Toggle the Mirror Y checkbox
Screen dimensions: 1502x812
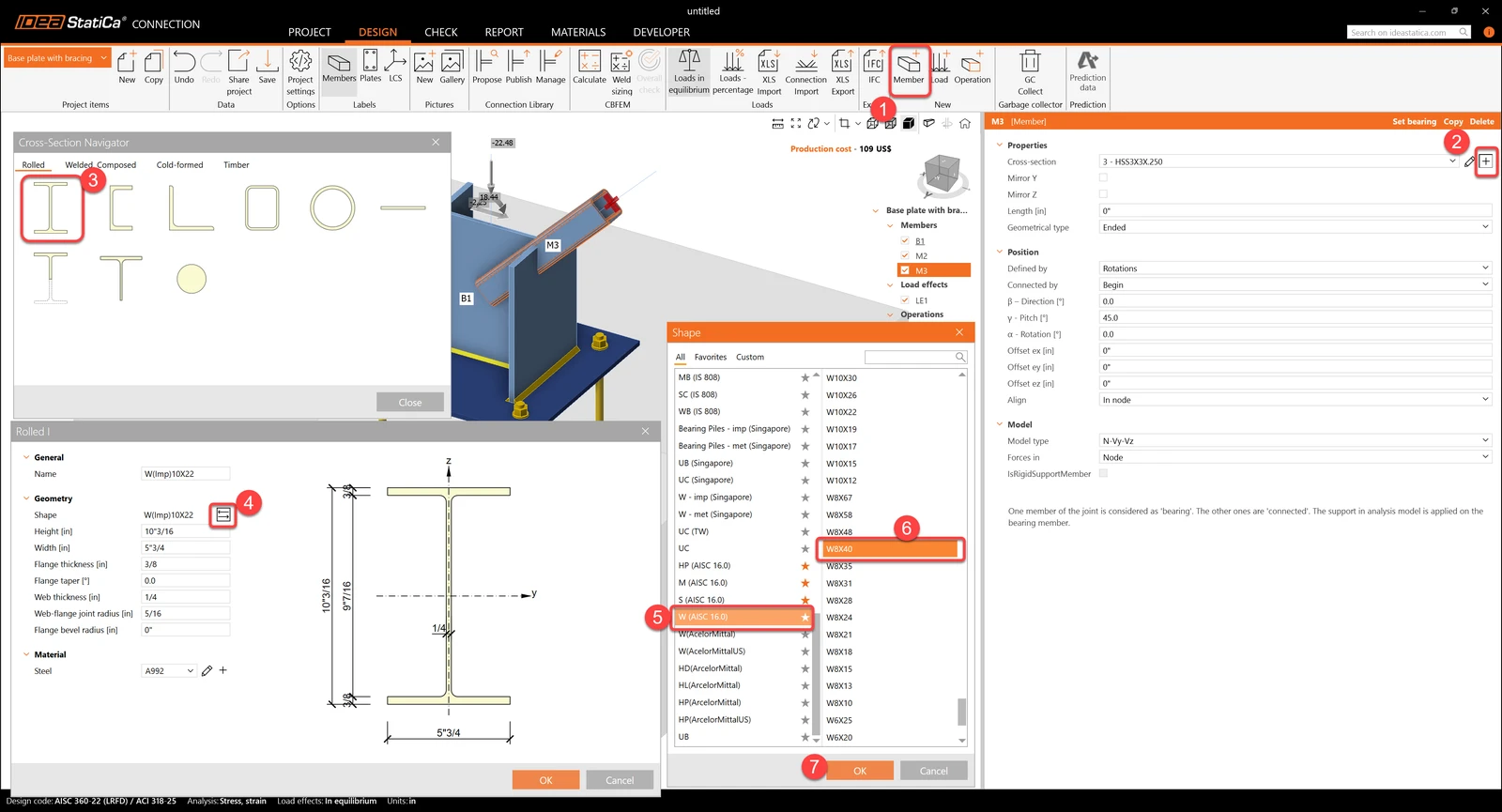coord(1103,177)
